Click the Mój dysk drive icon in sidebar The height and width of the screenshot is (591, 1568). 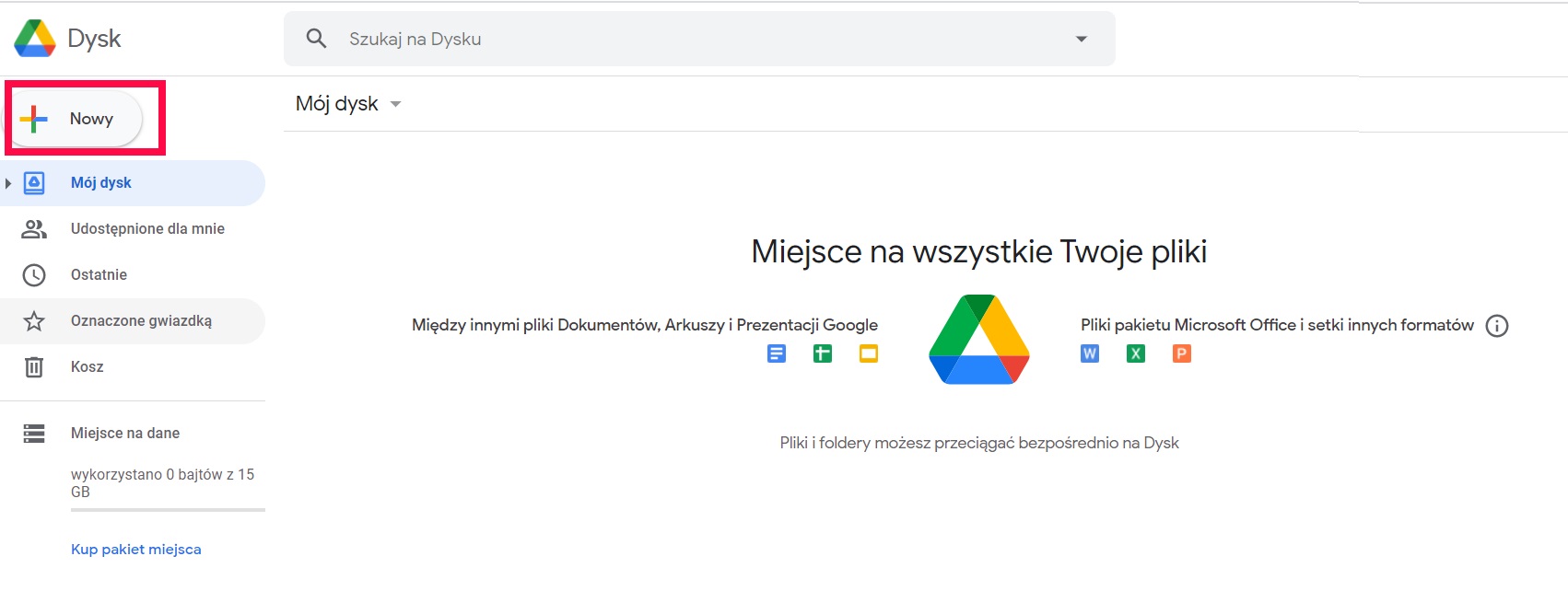coord(34,182)
